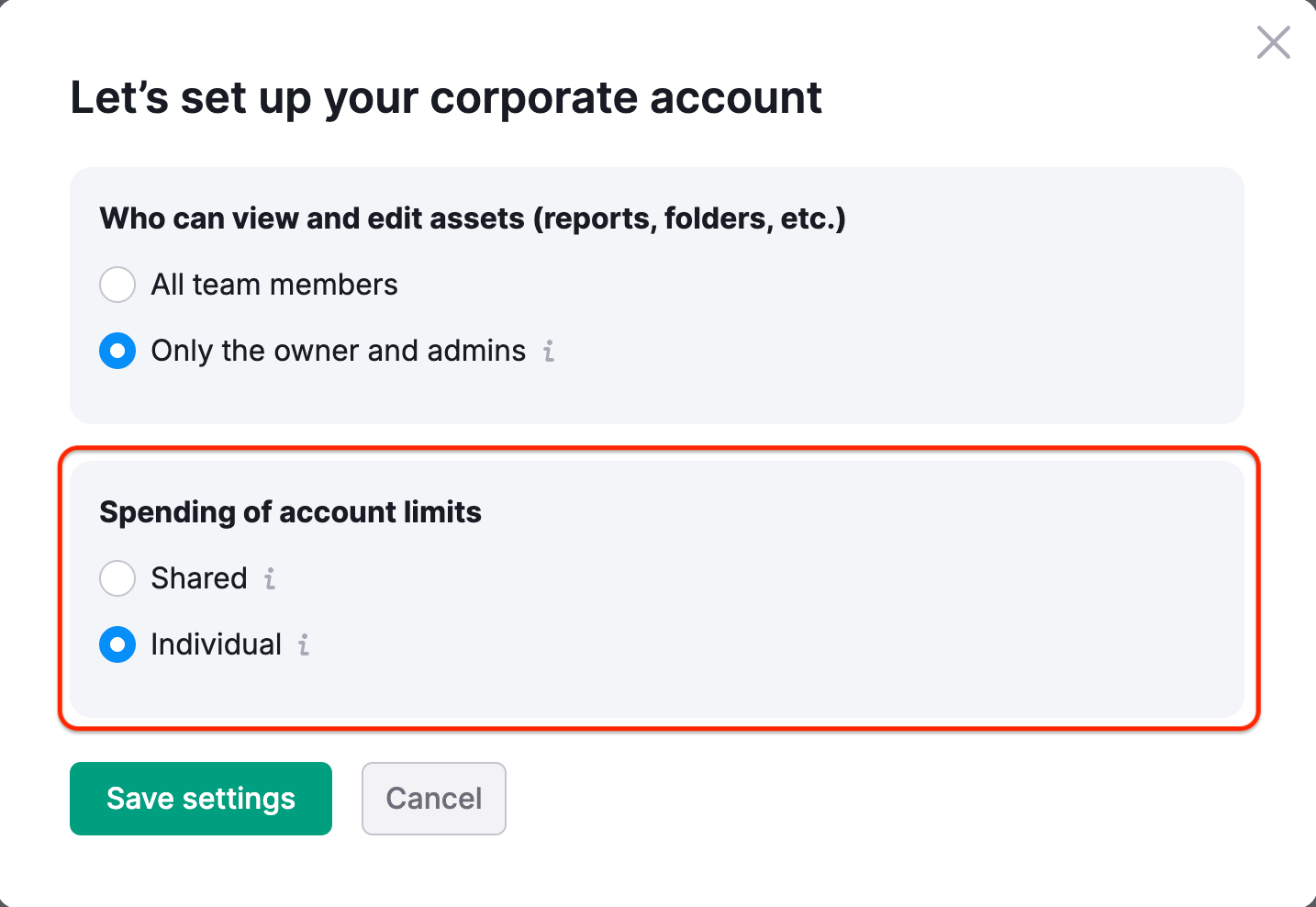Click the Only the owner and admins label
This screenshot has height=907, width=1316.
click(x=338, y=351)
